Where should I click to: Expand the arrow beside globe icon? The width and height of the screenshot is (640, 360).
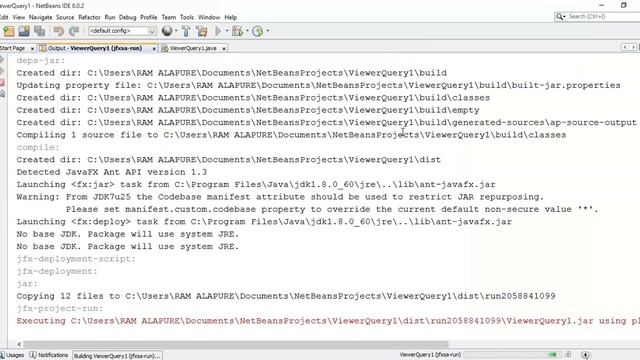coord(176,31)
